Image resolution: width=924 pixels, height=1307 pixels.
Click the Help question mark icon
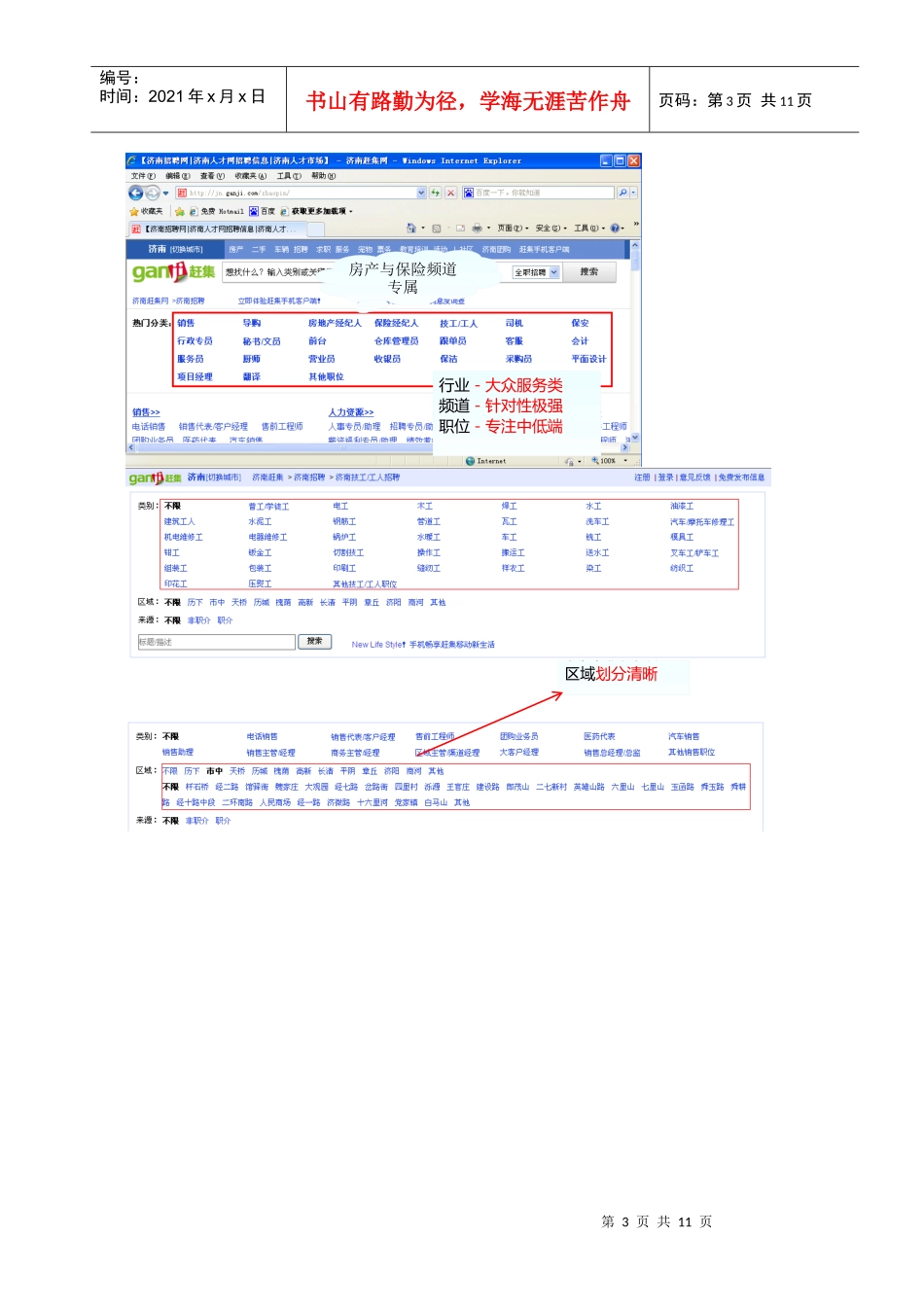tap(615, 229)
